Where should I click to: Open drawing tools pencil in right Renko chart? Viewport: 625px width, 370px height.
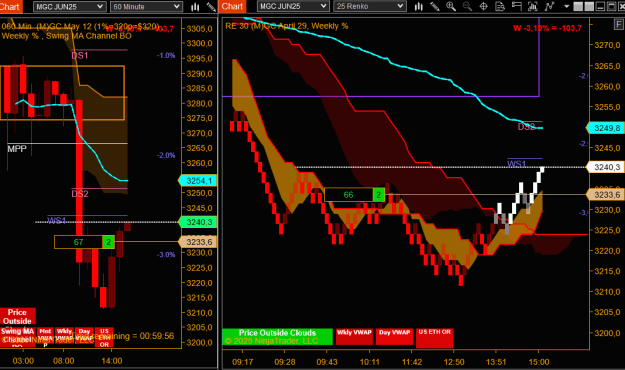[x=434, y=6]
